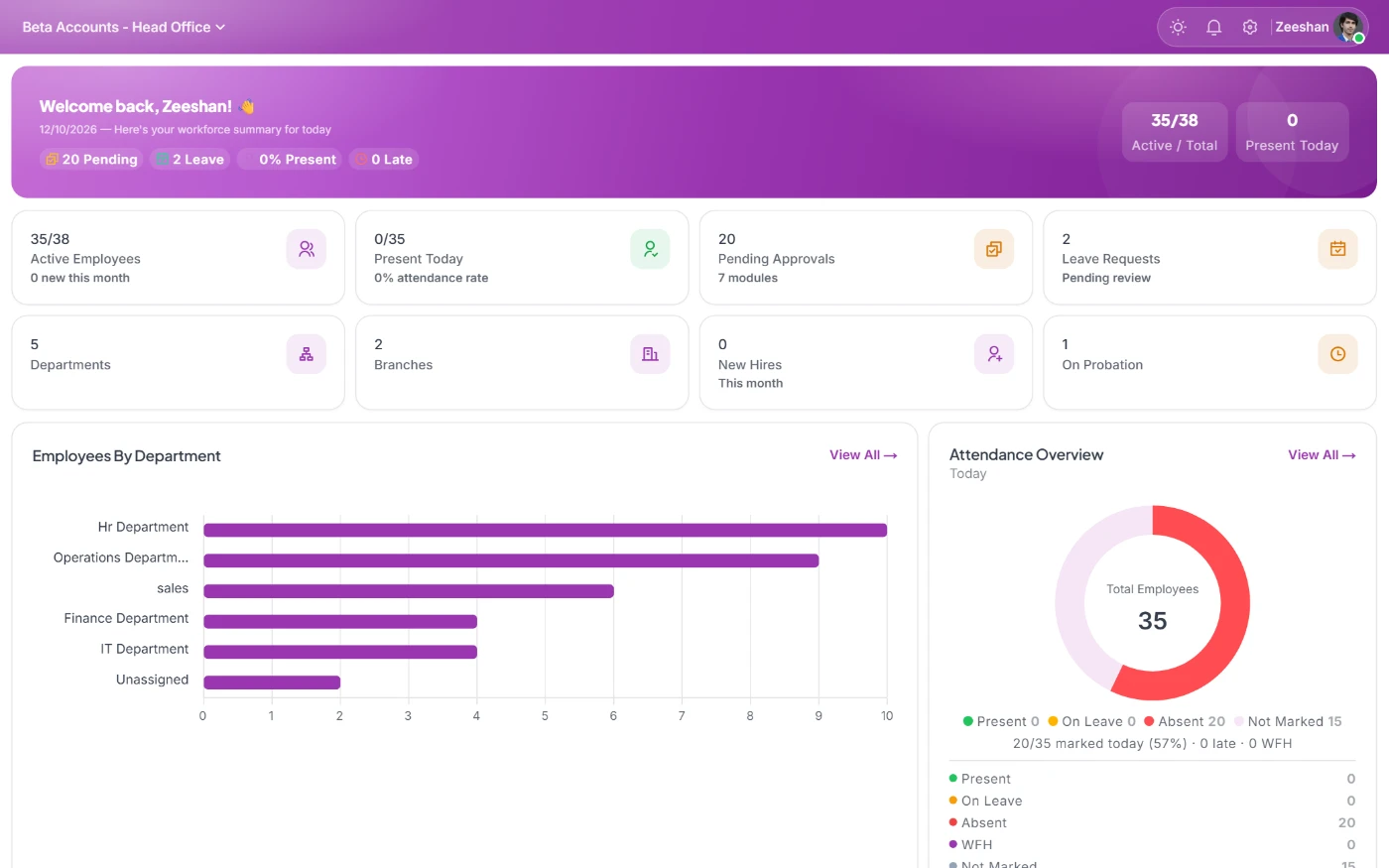Click the Hr Department bar
1389x868 pixels.
[545, 530]
